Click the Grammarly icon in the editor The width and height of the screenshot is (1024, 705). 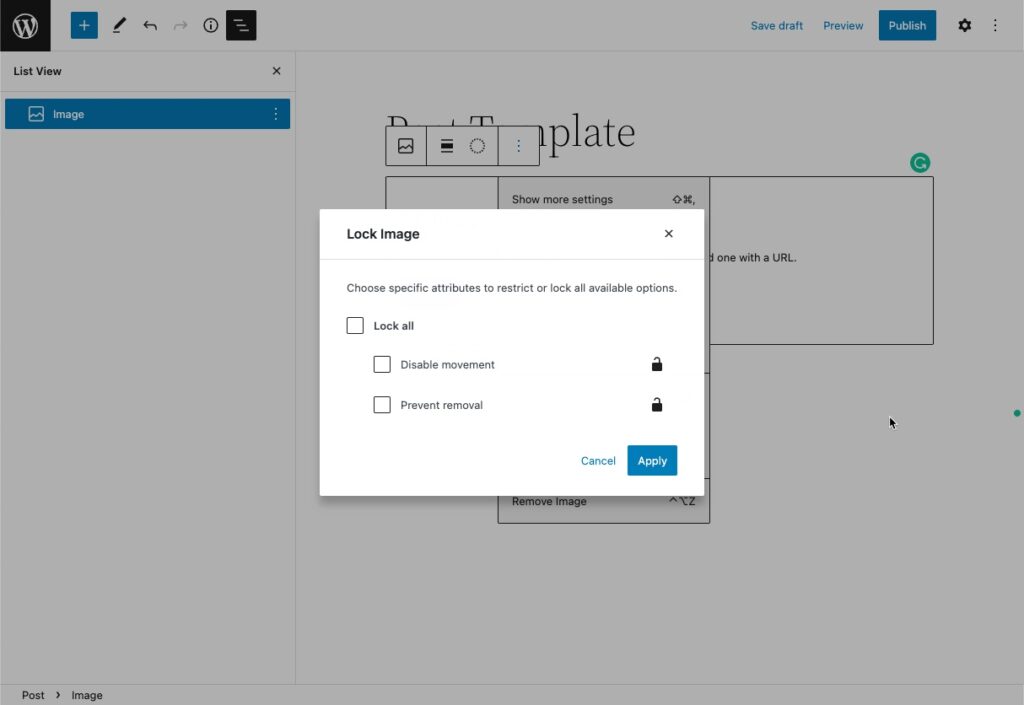919,162
